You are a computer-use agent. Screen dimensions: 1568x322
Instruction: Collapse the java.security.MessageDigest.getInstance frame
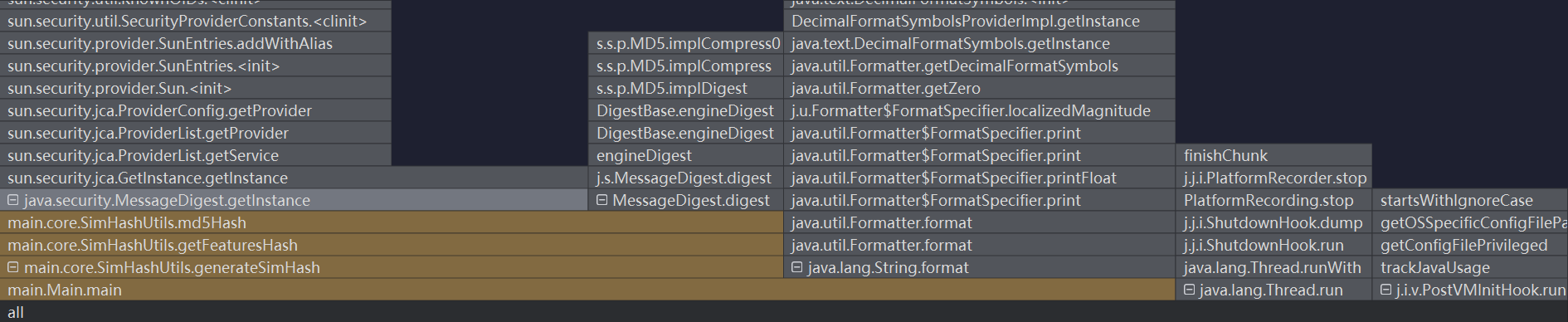click(x=13, y=200)
